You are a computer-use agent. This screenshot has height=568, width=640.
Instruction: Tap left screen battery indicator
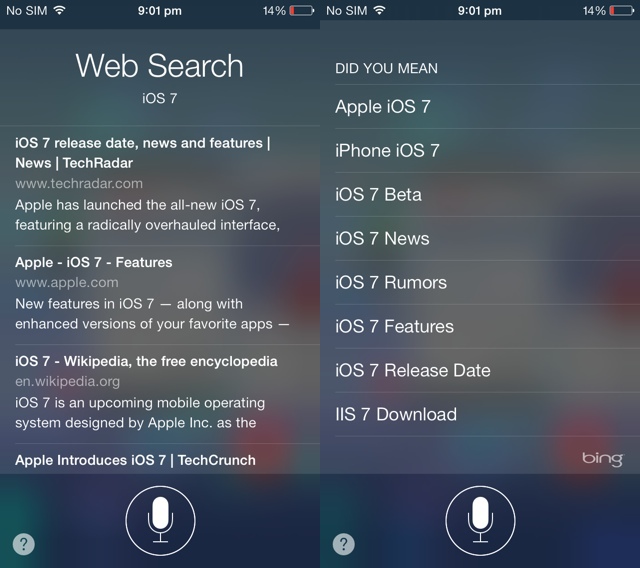302,11
